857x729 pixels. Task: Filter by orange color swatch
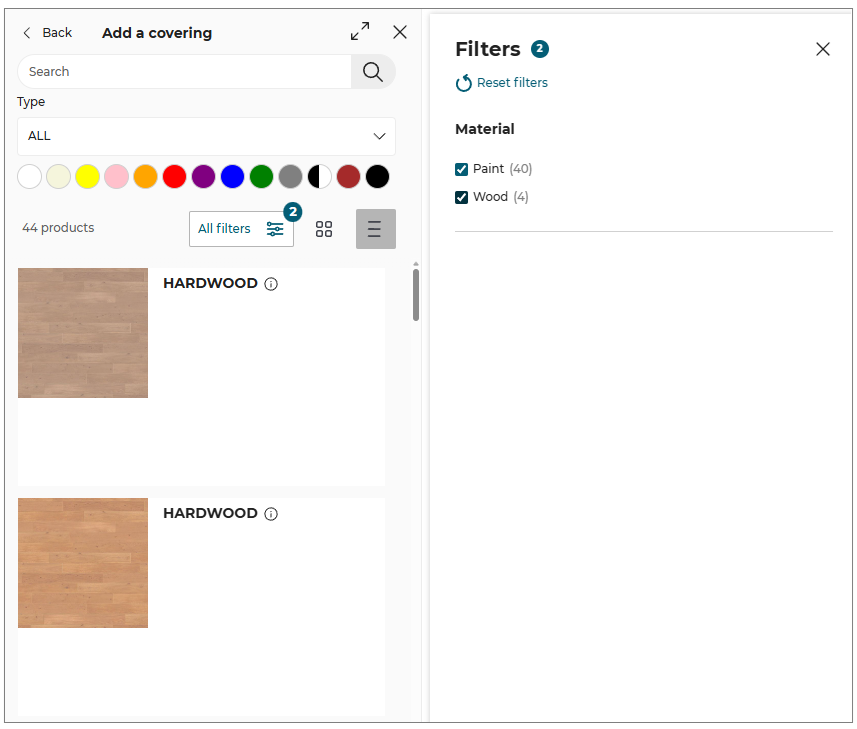point(145,177)
